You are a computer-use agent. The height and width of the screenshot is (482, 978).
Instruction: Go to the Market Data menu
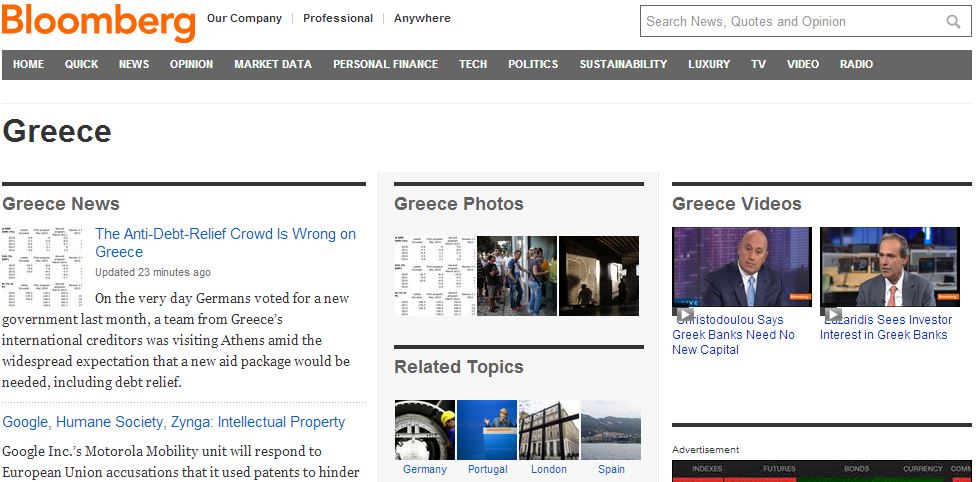click(x=273, y=64)
